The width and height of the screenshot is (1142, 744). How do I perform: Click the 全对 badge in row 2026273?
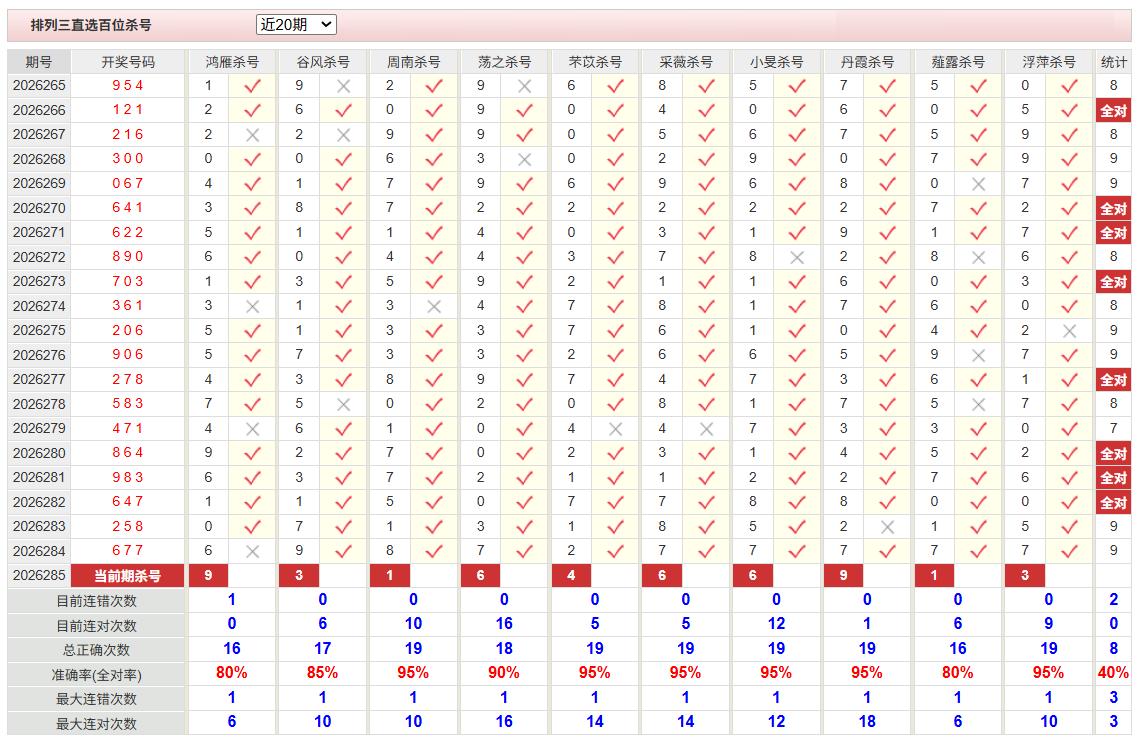(x=1114, y=282)
